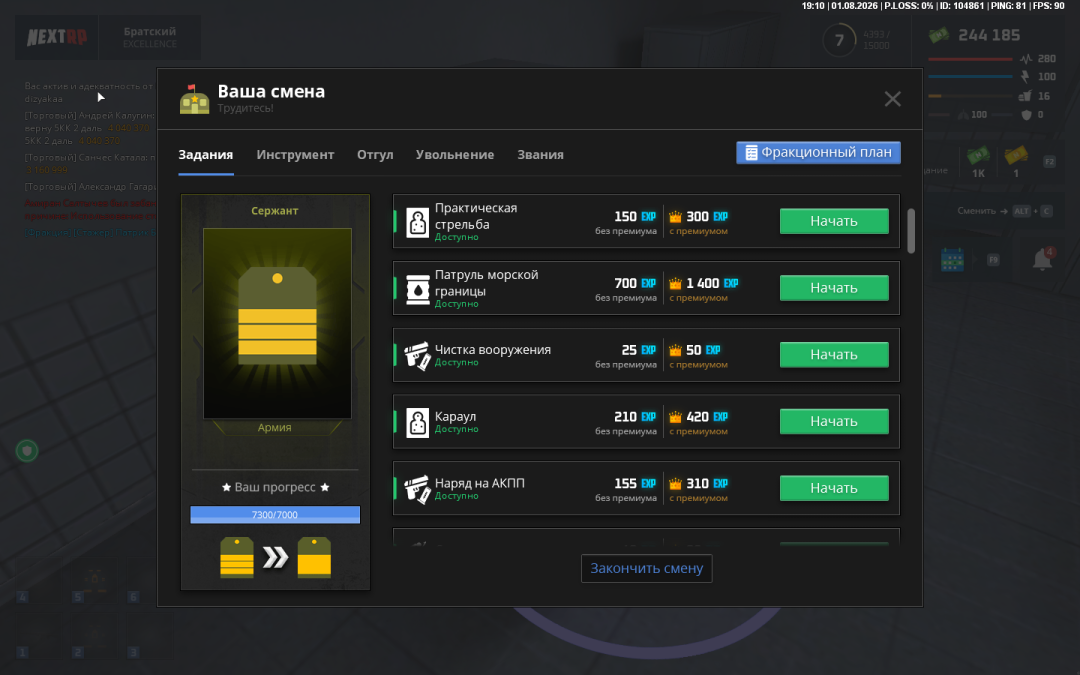Click the premium crown icon for 1 400 EXP
This screenshot has width=1080, height=675.
coord(675,284)
